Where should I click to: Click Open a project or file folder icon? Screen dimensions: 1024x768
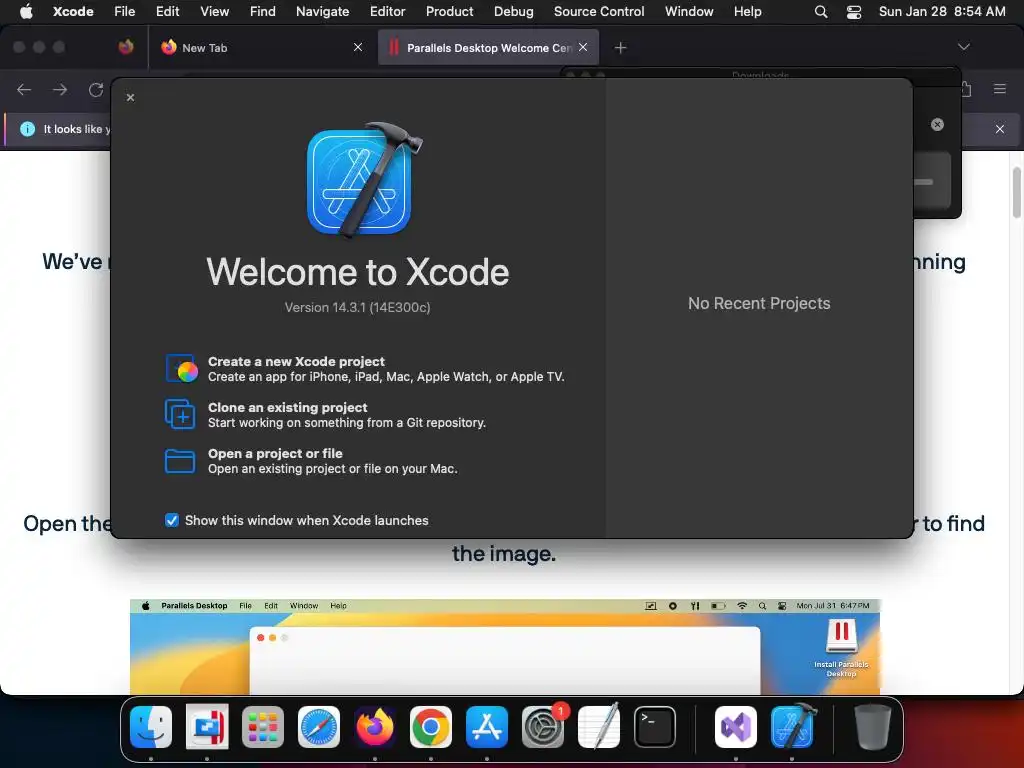pos(180,460)
